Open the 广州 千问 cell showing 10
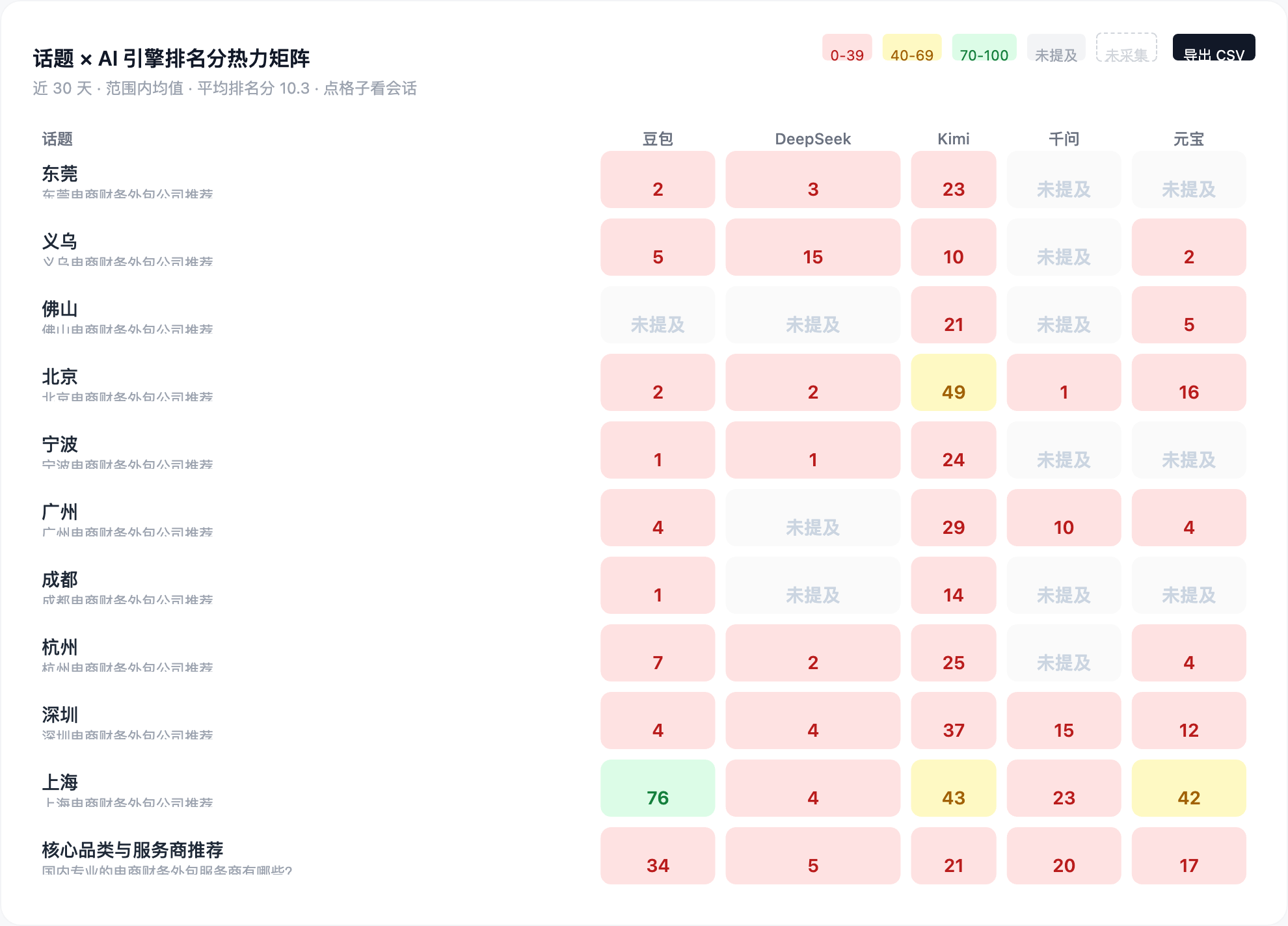This screenshot has height=926, width=1288. tap(1064, 518)
